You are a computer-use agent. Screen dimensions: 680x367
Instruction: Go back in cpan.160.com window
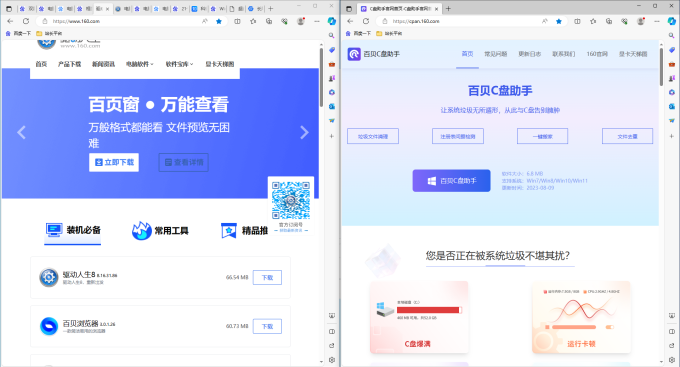click(x=350, y=21)
